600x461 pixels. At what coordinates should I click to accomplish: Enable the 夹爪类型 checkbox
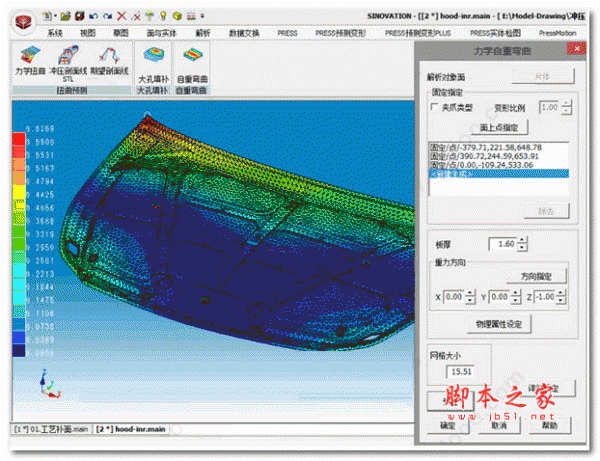tap(435, 107)
